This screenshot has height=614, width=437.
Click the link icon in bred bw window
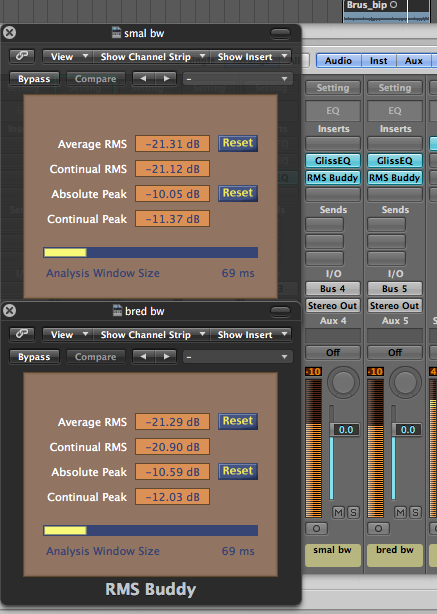22,334
